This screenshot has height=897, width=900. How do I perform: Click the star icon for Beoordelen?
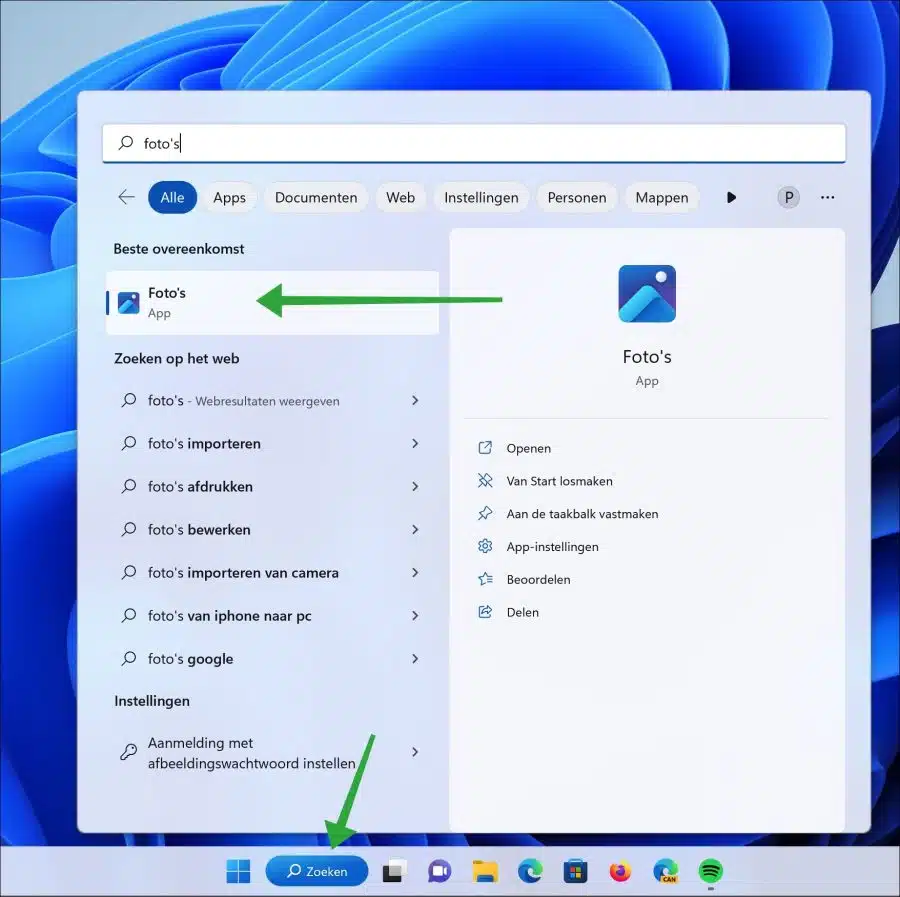click(x=485, y=579)
